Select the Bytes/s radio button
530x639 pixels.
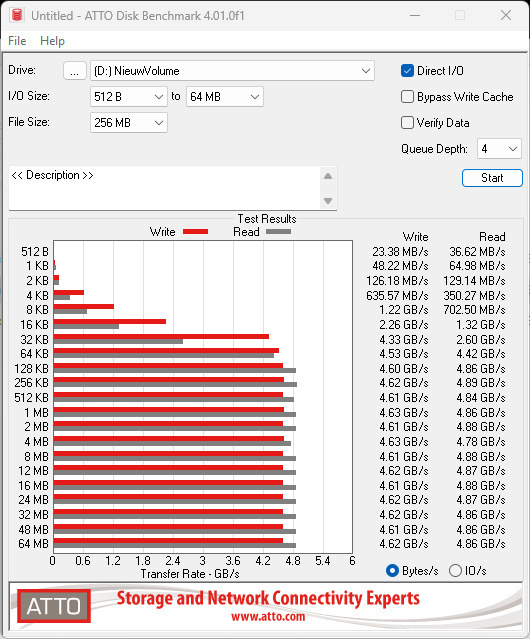[392, 571]
